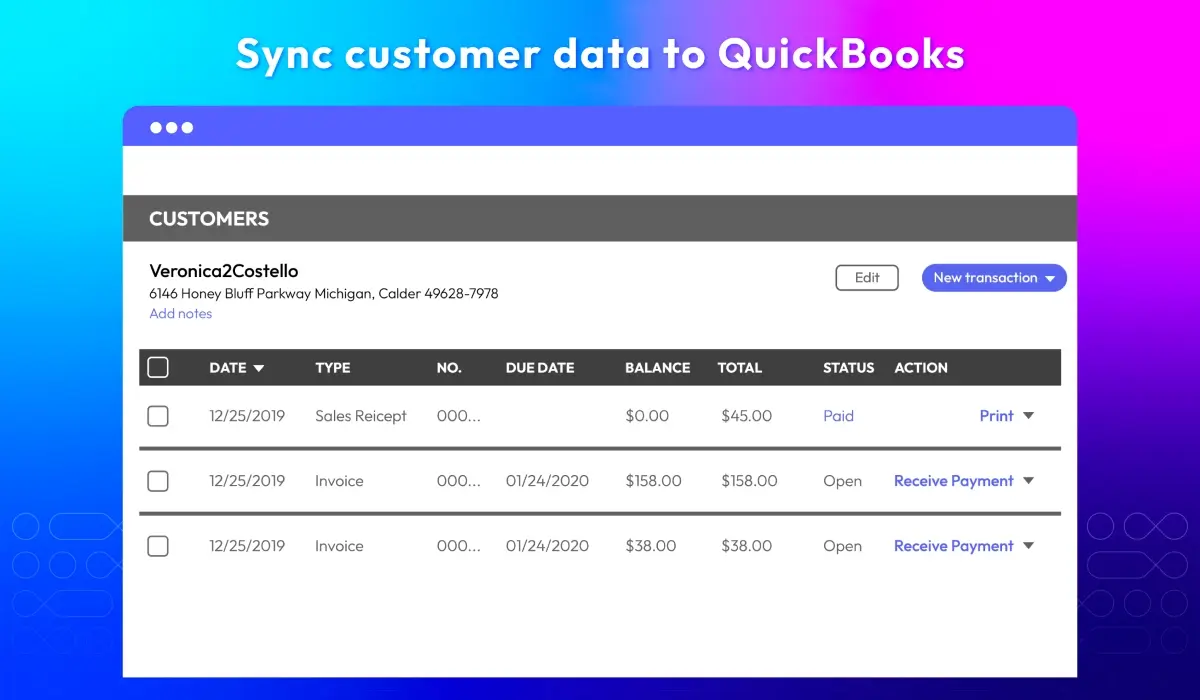
Task: Click the DUE DATE column header
Action: (540, 368)
